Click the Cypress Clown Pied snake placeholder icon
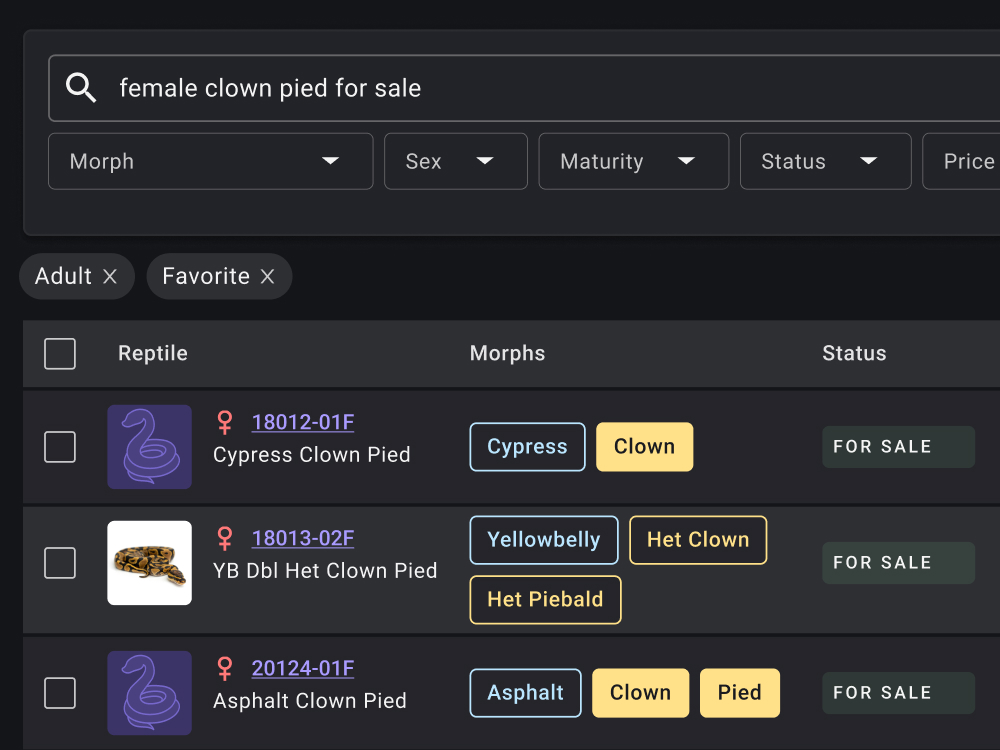Viewport: 1000px width, 750px height. 150,447
